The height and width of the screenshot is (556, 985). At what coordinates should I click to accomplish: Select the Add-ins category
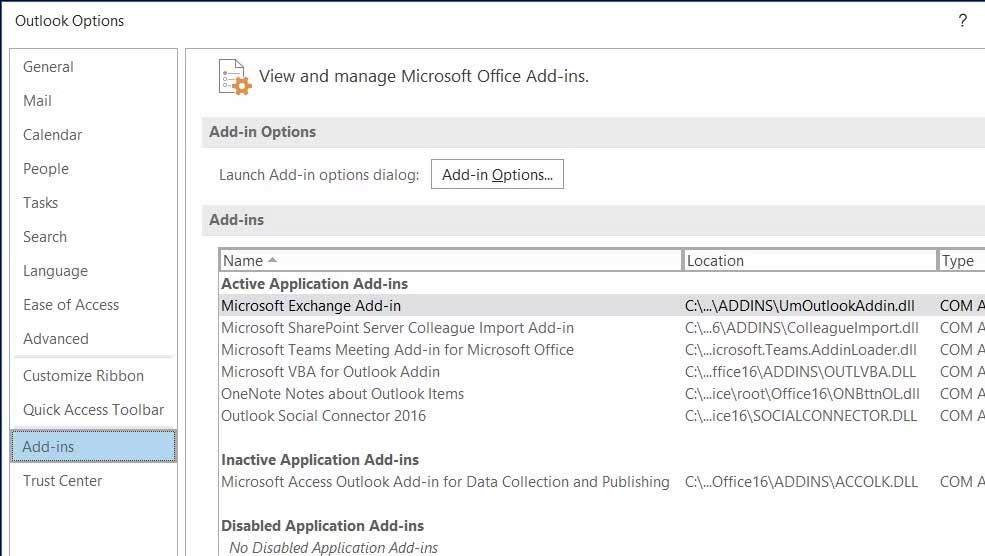93,447
